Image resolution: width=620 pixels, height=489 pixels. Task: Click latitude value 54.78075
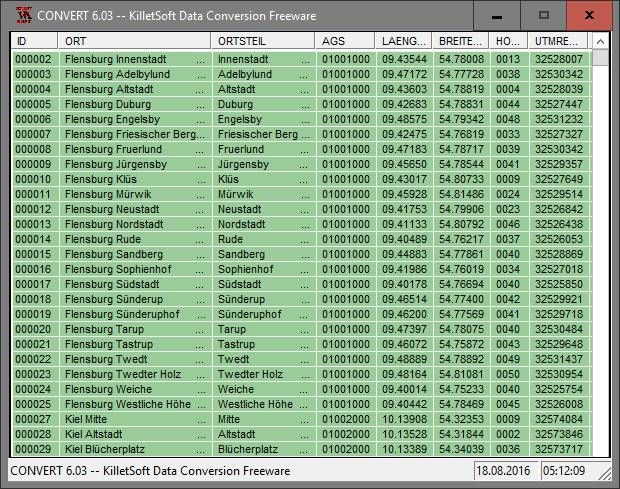pos(461,330)
